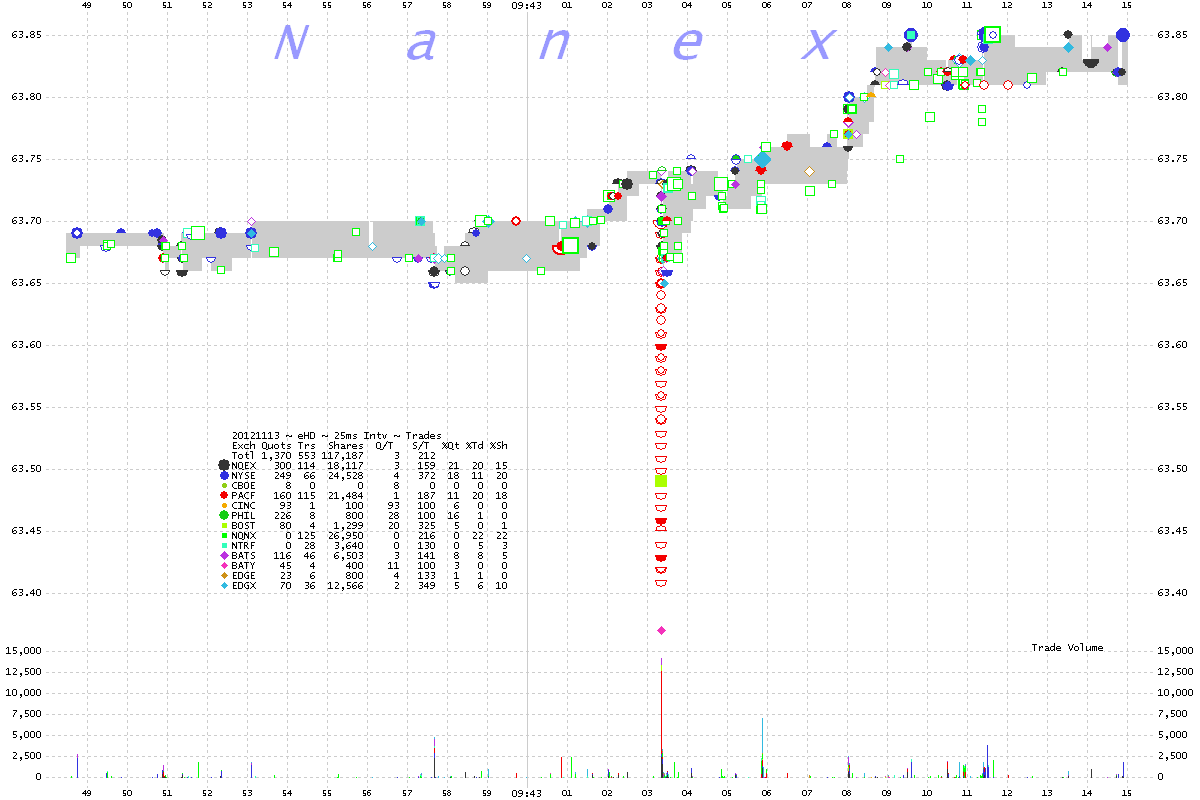Click the green PHIL legend circle

click(223, 515)
